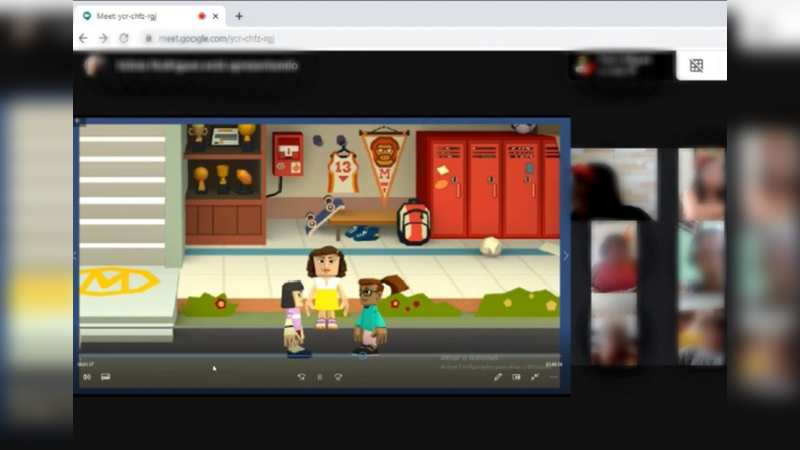Open the mini player view icon

click(516, 377)
